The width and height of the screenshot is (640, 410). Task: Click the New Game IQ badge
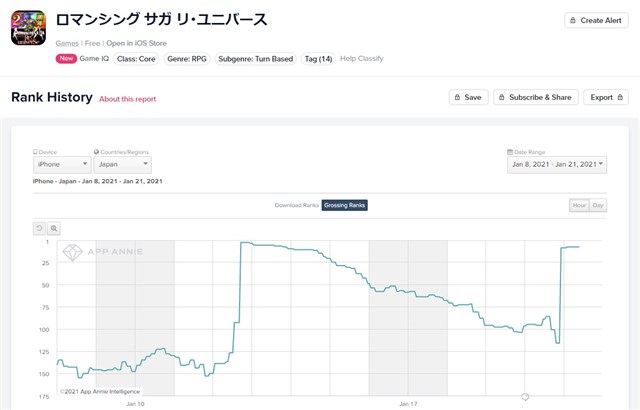(82, 59)
